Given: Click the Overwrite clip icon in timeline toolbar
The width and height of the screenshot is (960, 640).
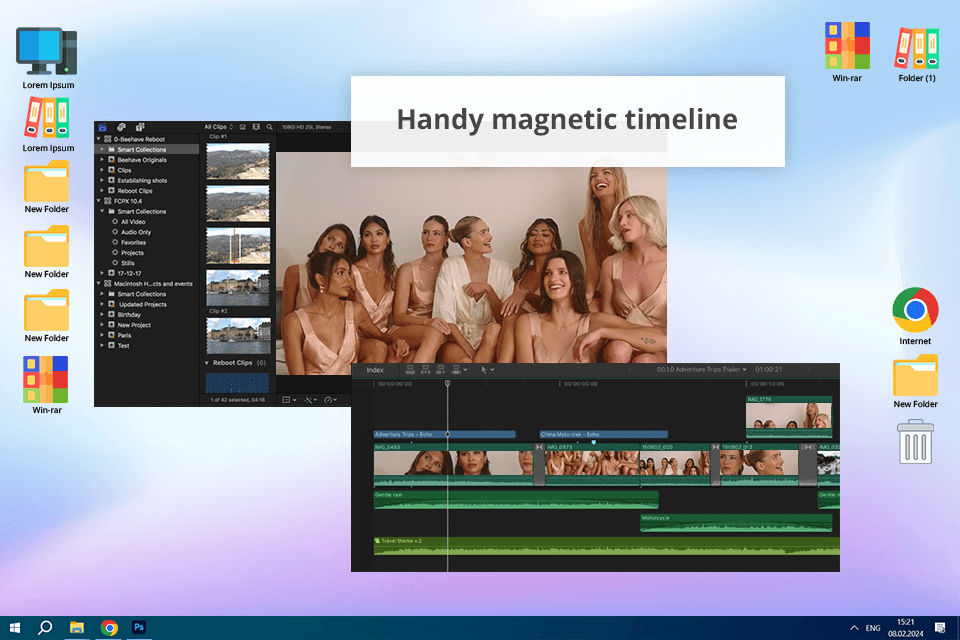Looking at the screenshot, I should 456,370.
